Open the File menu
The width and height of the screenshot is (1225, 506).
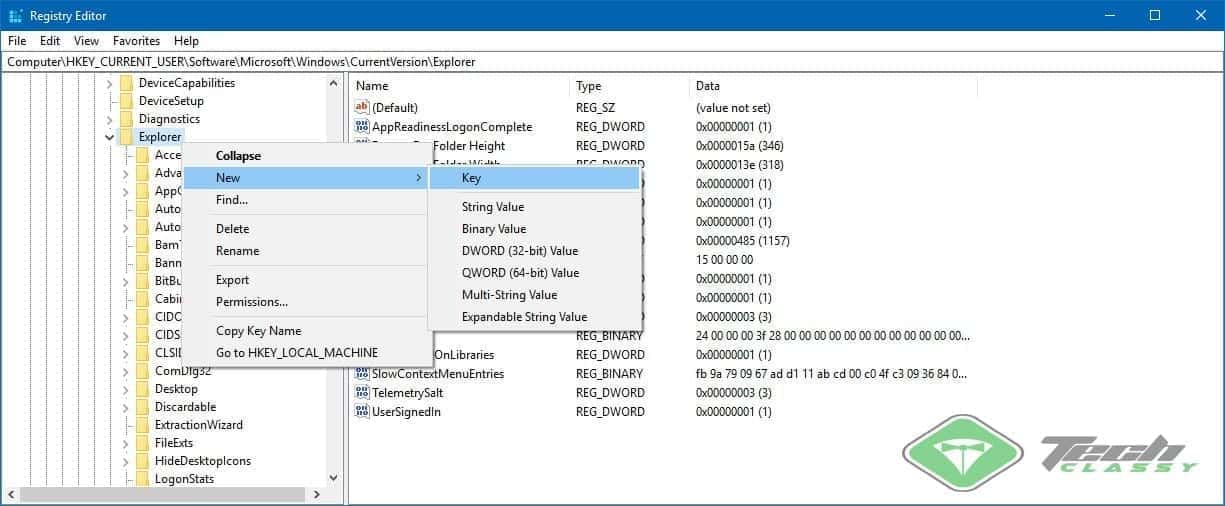(17, 41)
